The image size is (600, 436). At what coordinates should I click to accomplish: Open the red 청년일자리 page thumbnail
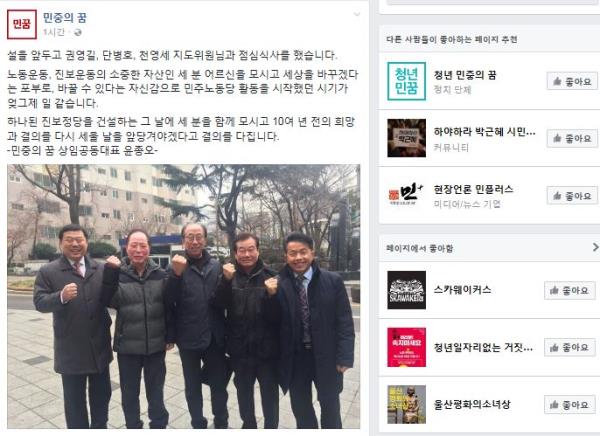(406, 347)
